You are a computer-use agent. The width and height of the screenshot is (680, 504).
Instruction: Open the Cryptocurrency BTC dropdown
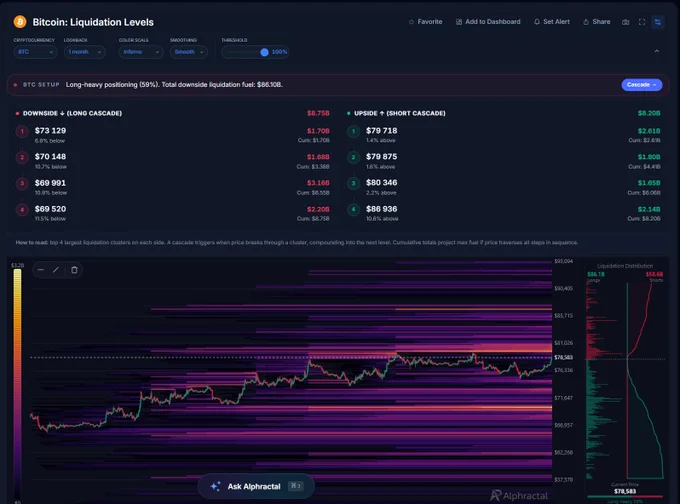(35, 52)
